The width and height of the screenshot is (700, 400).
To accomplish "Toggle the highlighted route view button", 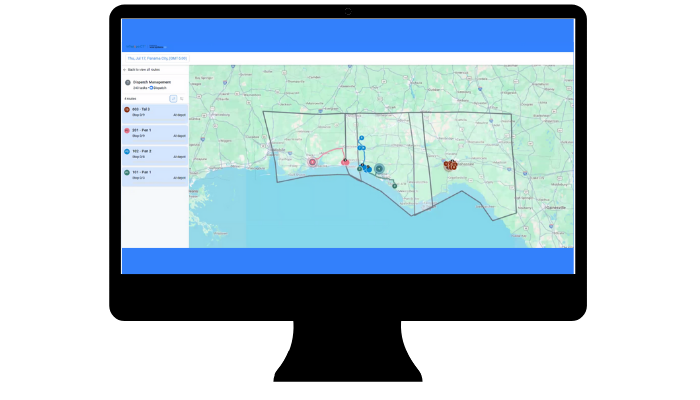I will [173, 99].
